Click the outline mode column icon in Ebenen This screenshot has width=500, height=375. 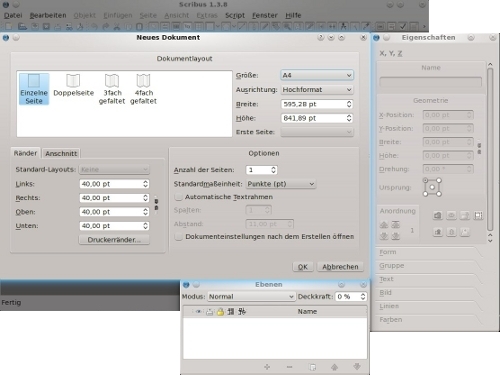coord(242,312)
